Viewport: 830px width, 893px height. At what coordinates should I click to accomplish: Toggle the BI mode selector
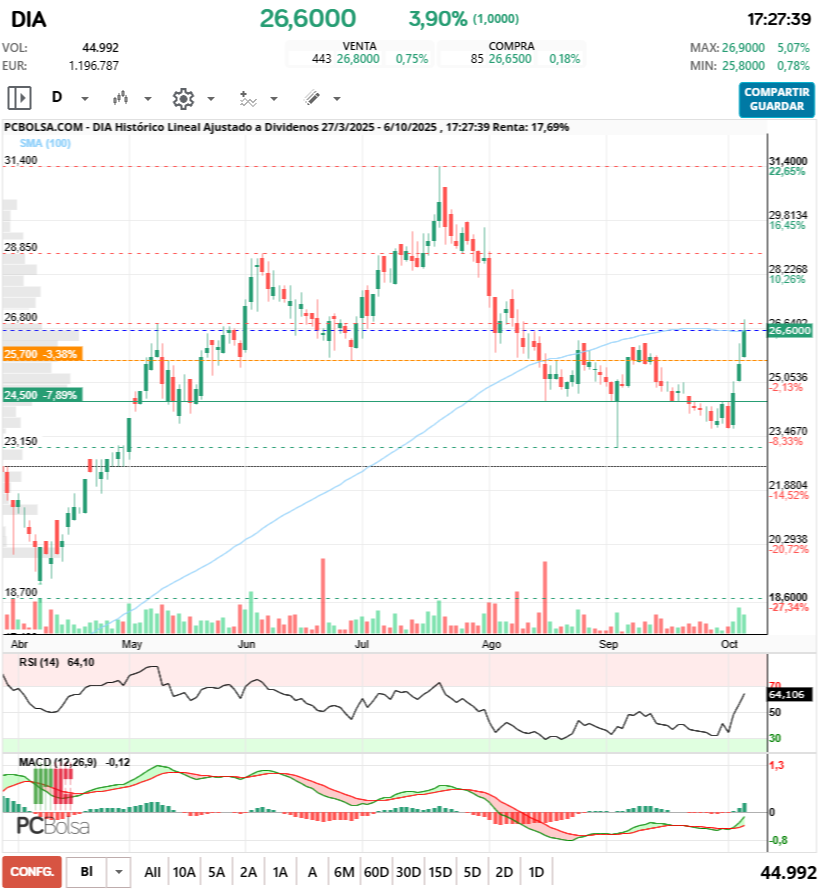pos(86,871)
